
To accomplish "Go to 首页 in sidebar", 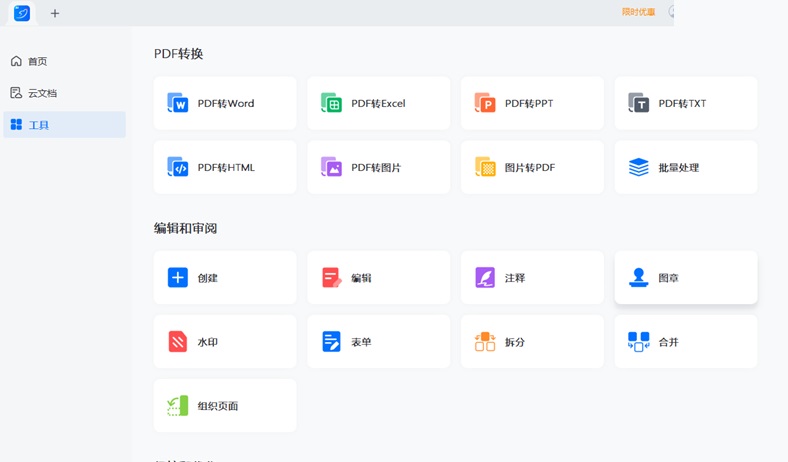I will coord(64,61).
